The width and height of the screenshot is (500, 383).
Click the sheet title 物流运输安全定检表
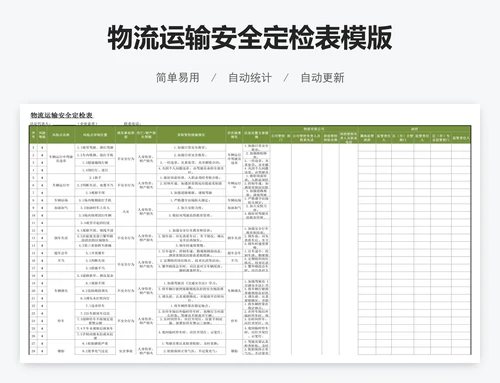(62, 115)
